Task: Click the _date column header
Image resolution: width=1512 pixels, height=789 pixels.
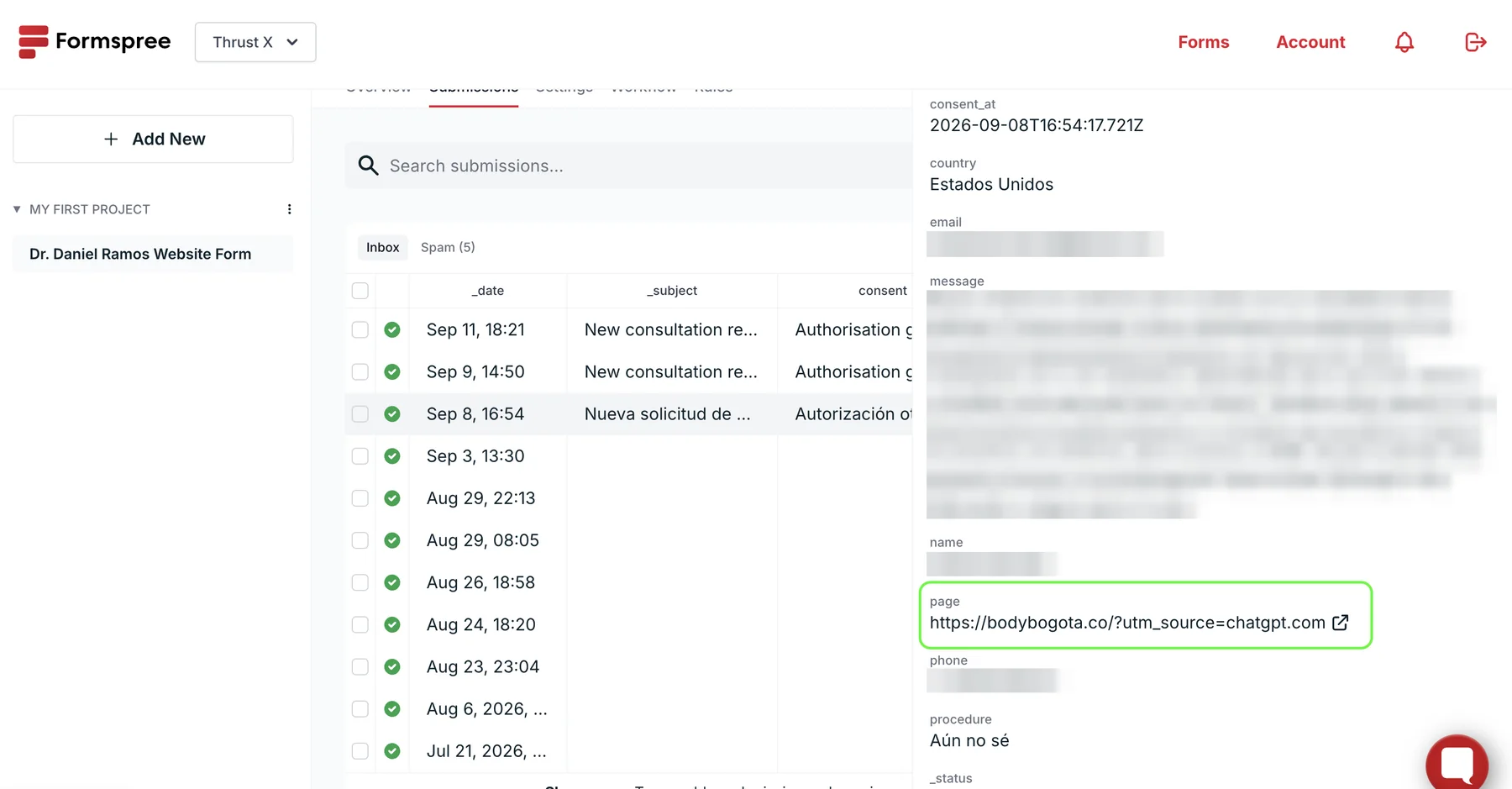Action: (488, 291)
